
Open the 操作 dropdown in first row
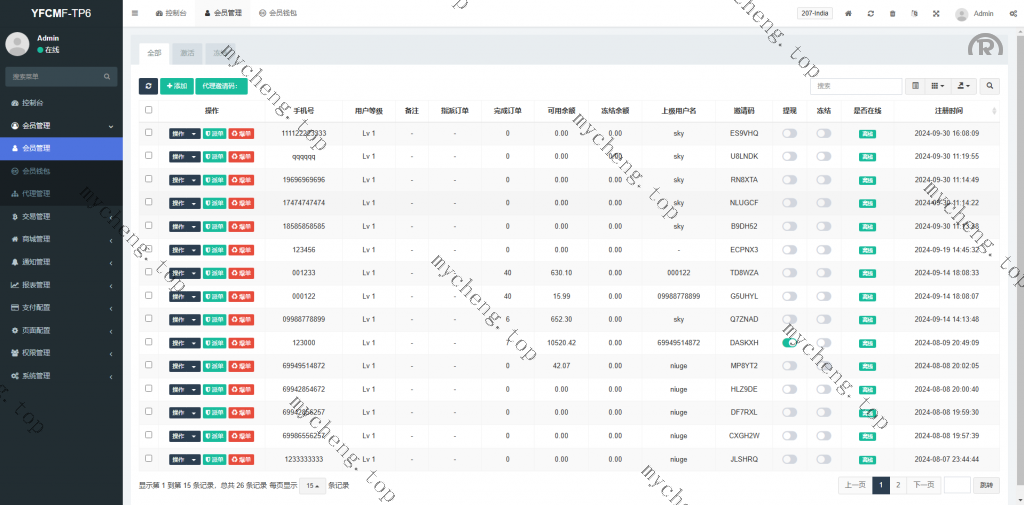point(184,133)
